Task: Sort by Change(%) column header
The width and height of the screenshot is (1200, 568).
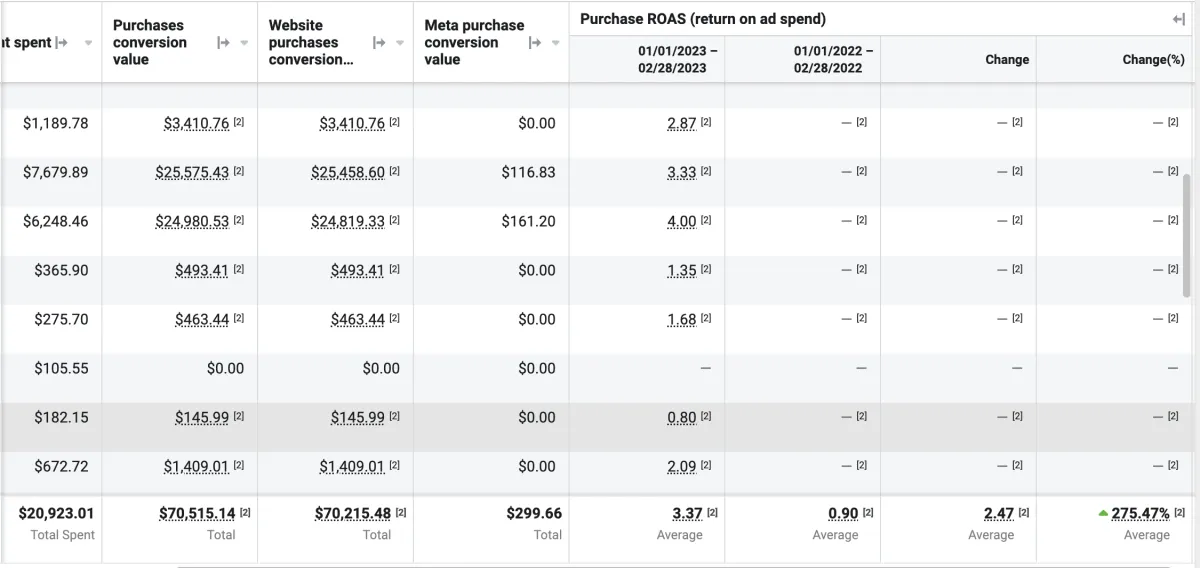Action: pos(1153,60)
